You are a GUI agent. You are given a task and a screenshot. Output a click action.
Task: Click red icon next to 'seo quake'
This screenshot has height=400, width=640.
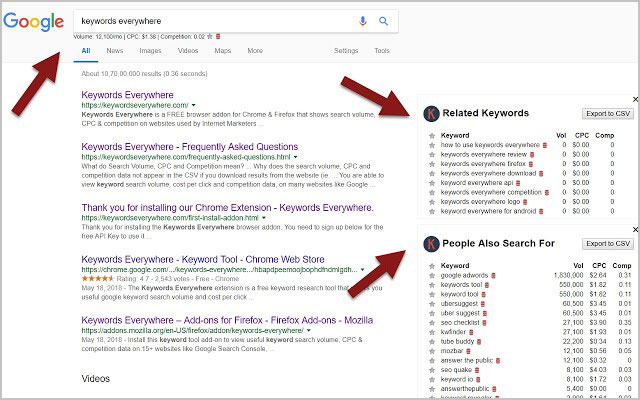coord(477,370)
